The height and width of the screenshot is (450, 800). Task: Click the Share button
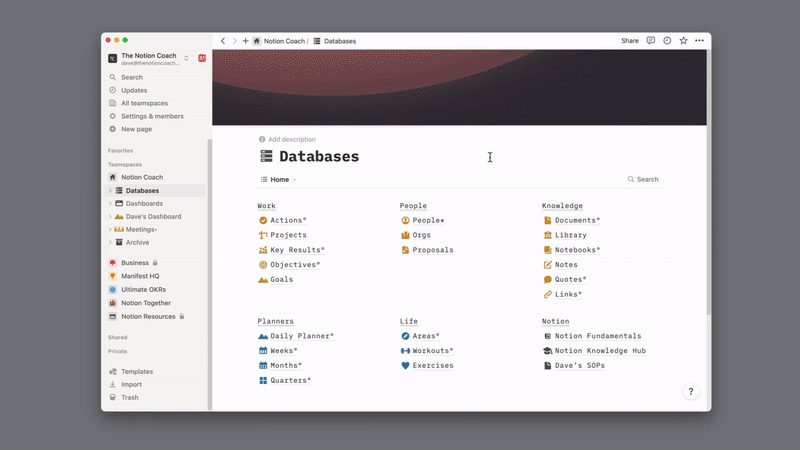tap(630, 41)
